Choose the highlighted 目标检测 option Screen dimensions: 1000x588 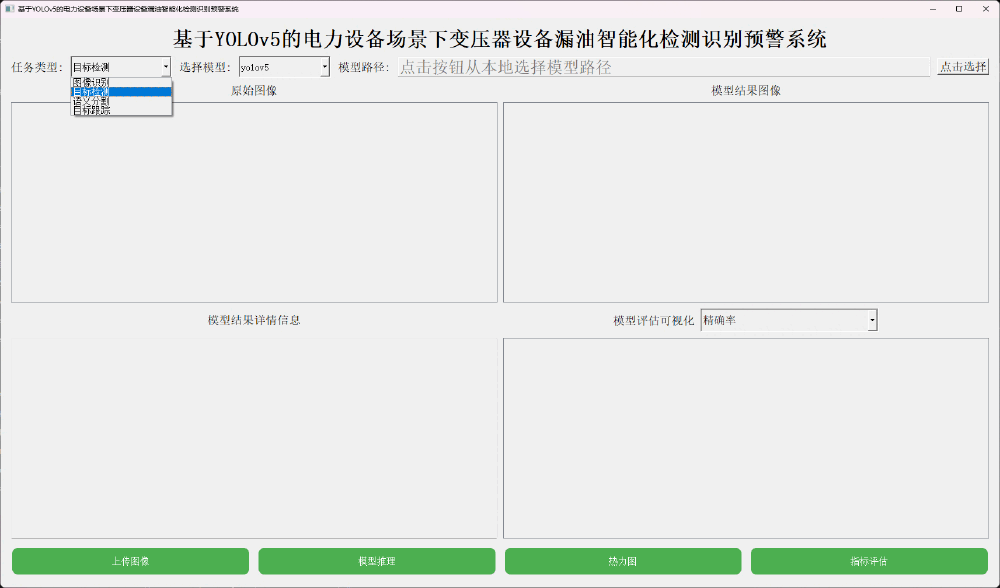pos(110,91)
